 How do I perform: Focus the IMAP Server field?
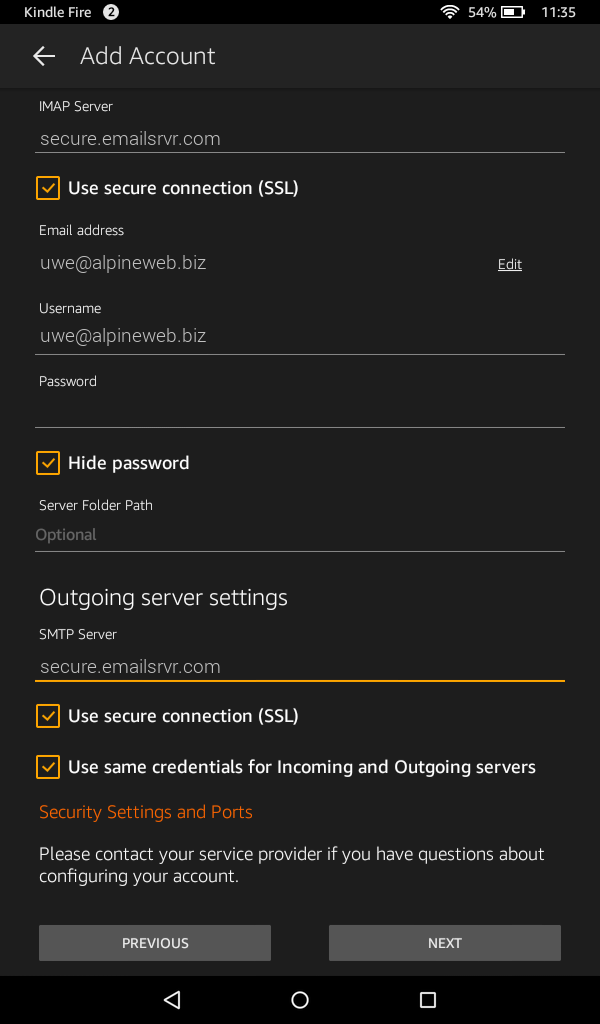click(x=300, y=138)
